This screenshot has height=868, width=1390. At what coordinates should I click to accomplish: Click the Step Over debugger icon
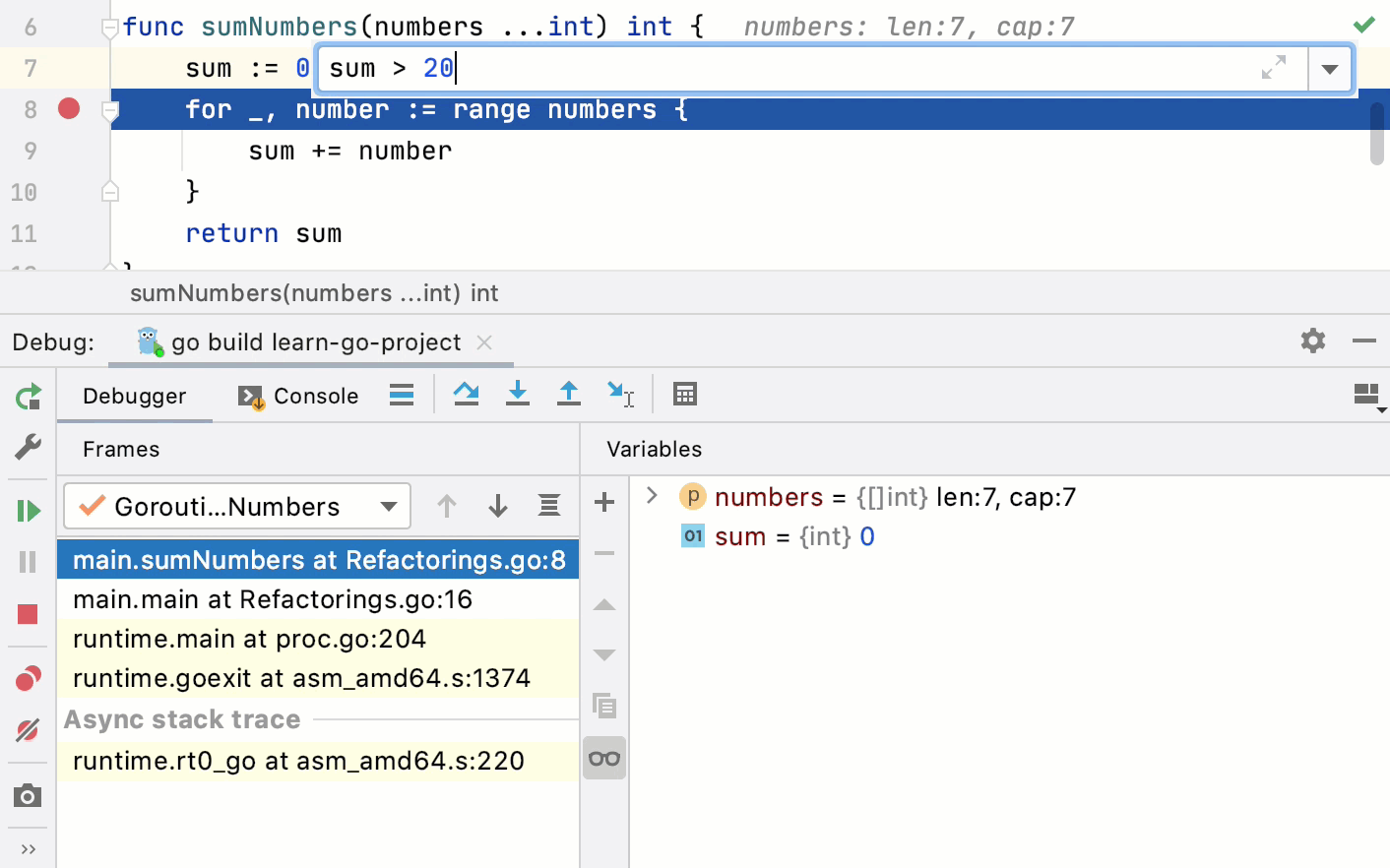[x=466, y=395]
